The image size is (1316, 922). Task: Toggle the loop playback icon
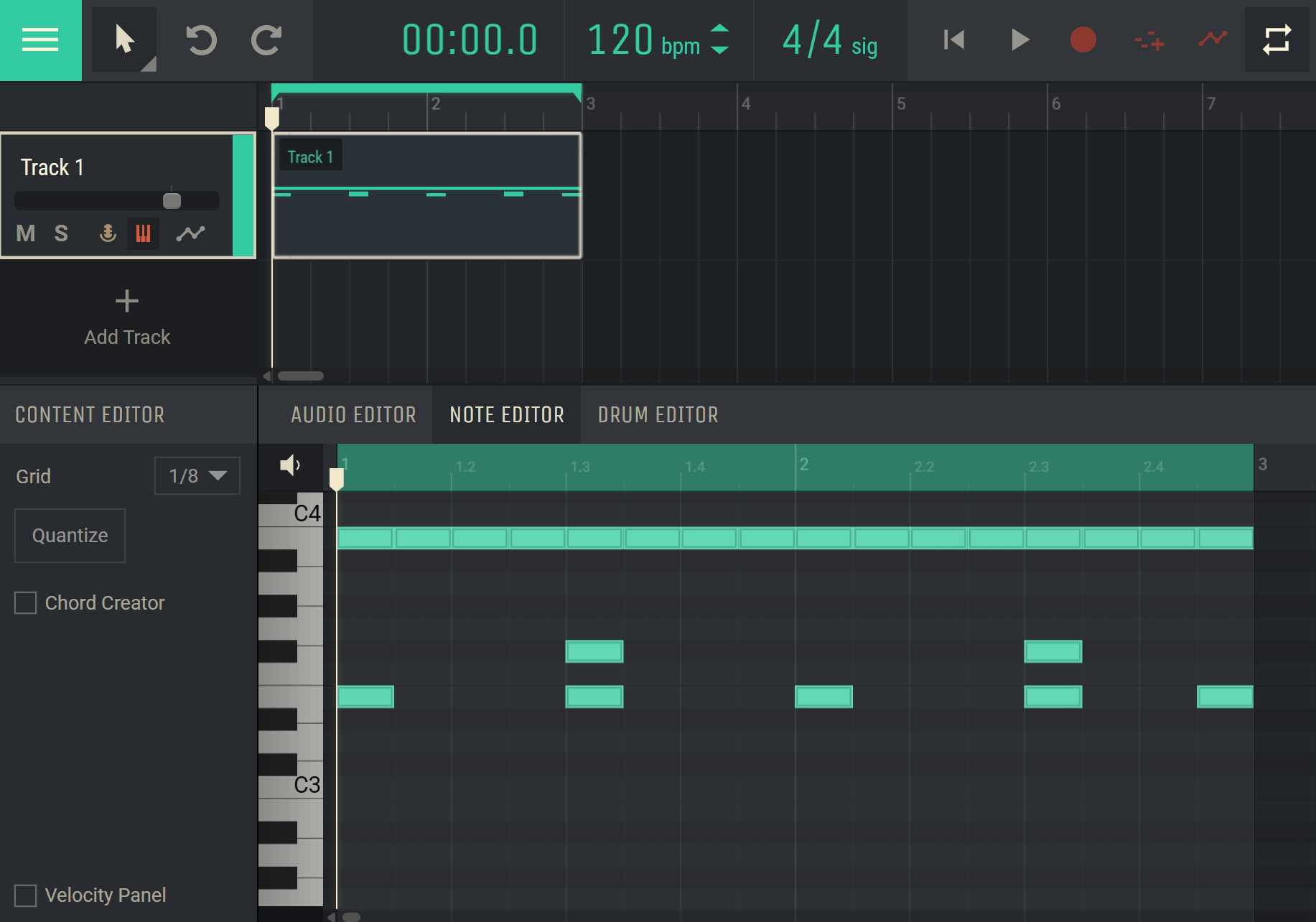[x=1277, y=40]
